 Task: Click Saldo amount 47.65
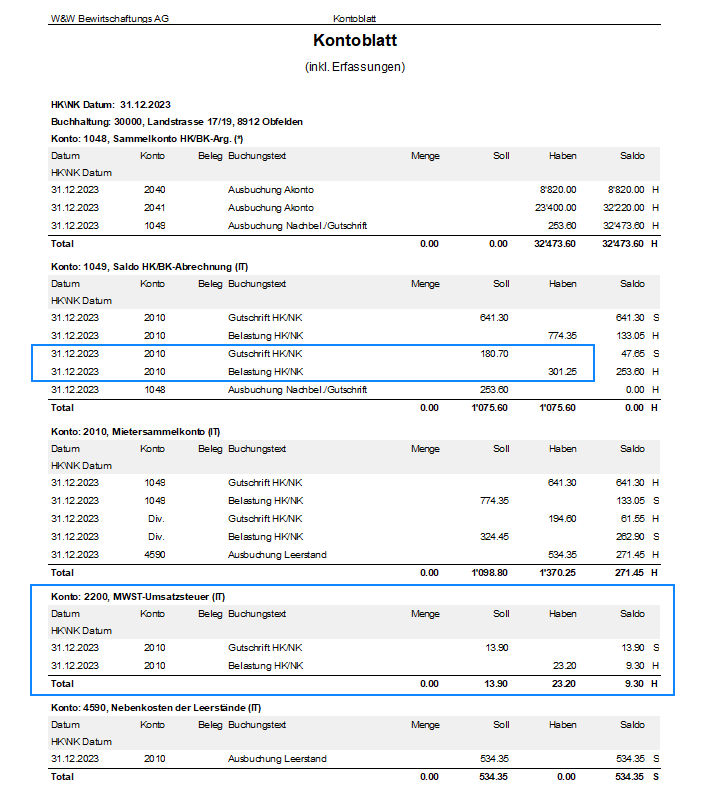(x=633, y=354)
